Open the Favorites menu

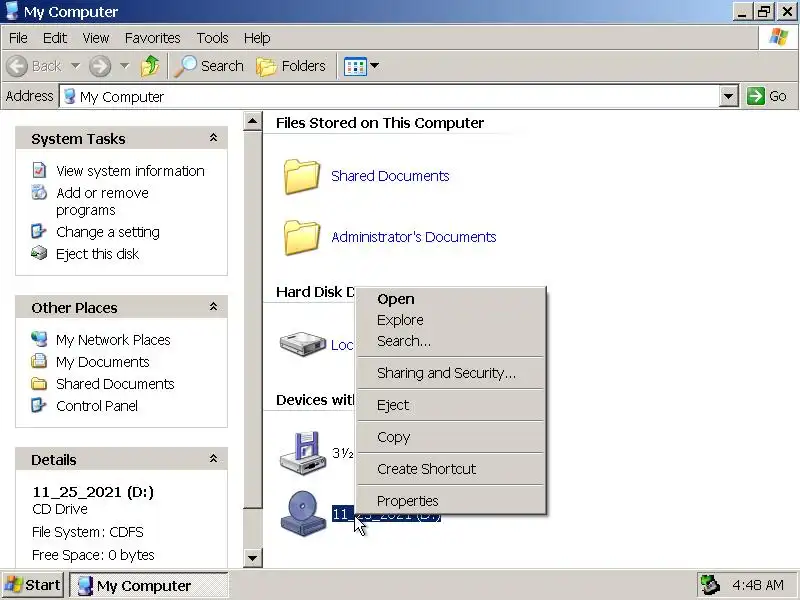click(x=153, y=38)
